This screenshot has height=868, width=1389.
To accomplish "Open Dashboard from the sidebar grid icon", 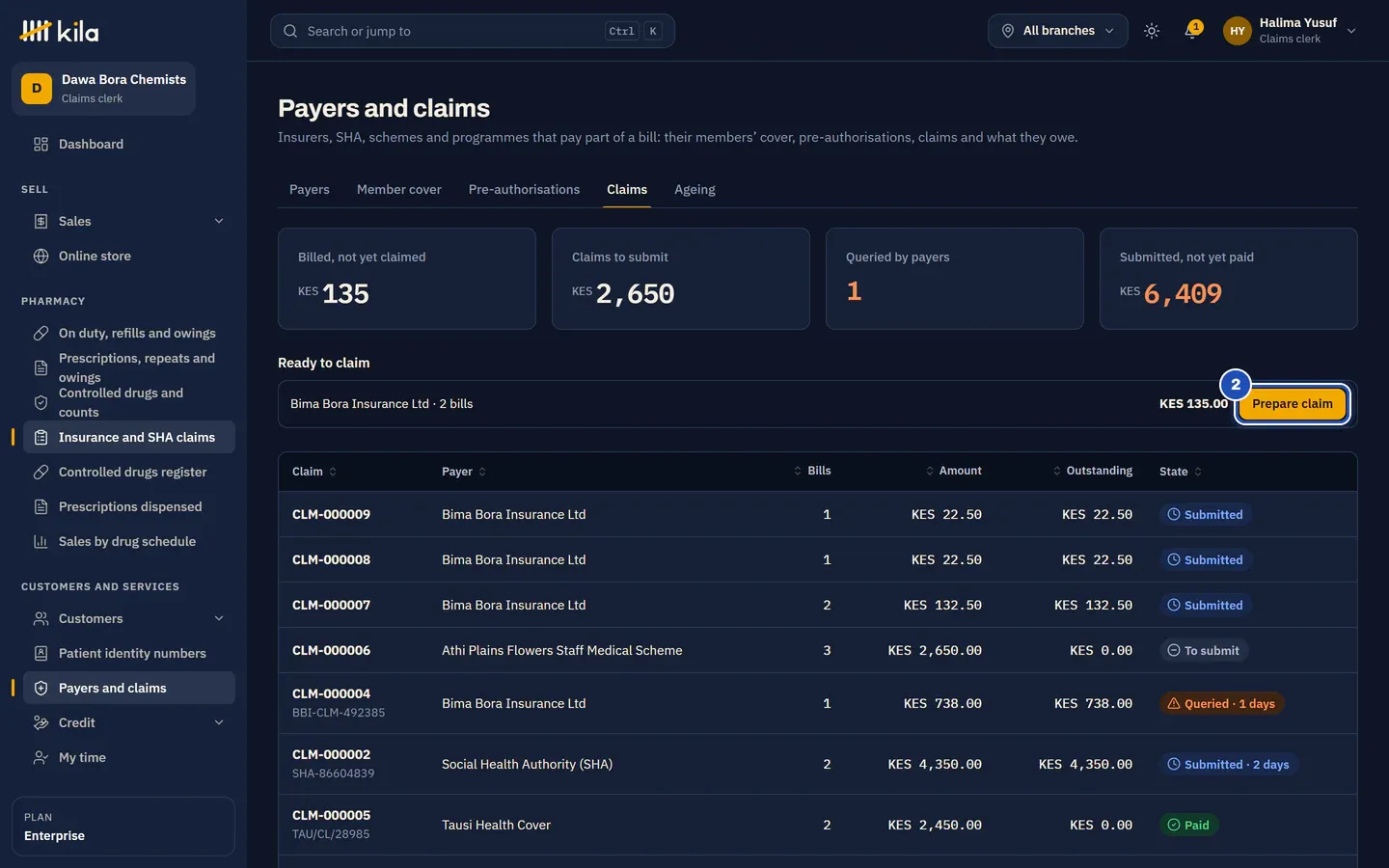I will pyautogui.click(x=41, y=144).
